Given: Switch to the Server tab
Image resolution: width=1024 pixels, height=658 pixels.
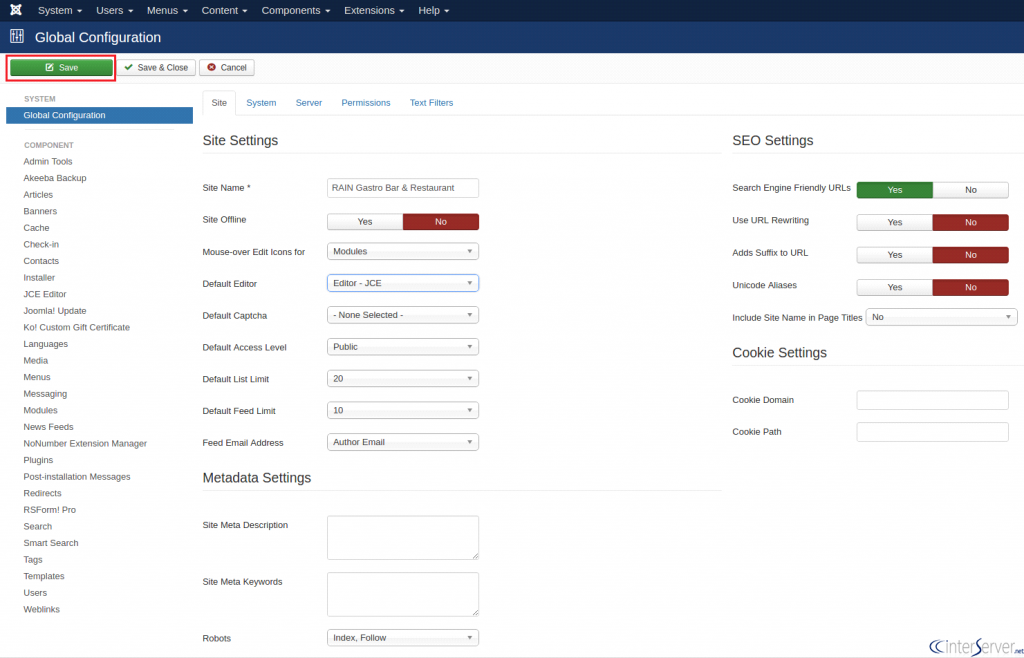Looking at the screenshot, I should point(309,102).
